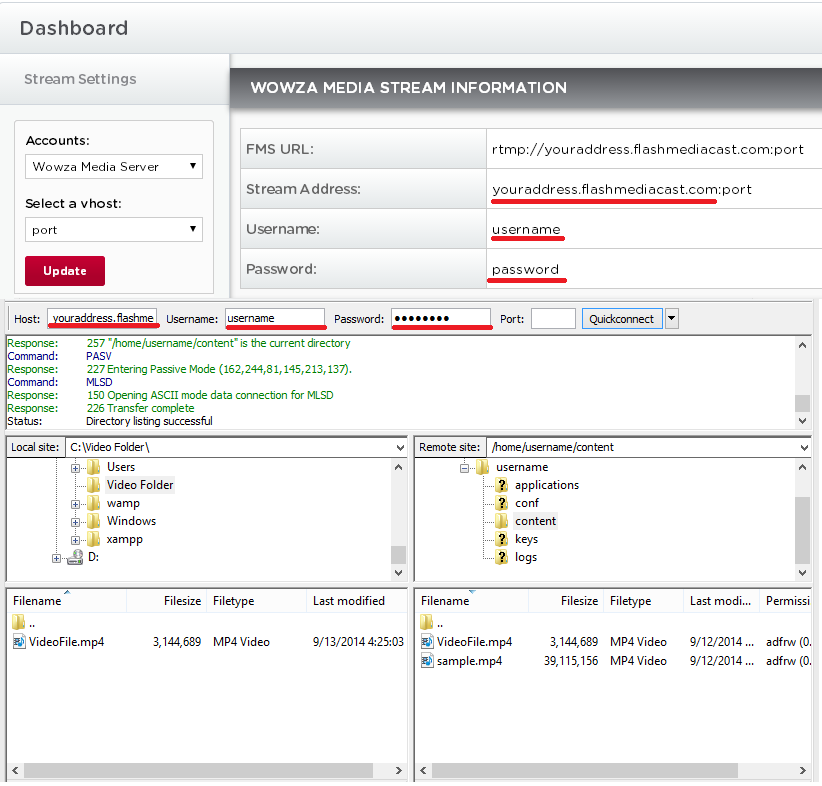This screenshot has width=822, height=786.
Task: Click the D: drive icon
Action: click(x=75, y=557)
